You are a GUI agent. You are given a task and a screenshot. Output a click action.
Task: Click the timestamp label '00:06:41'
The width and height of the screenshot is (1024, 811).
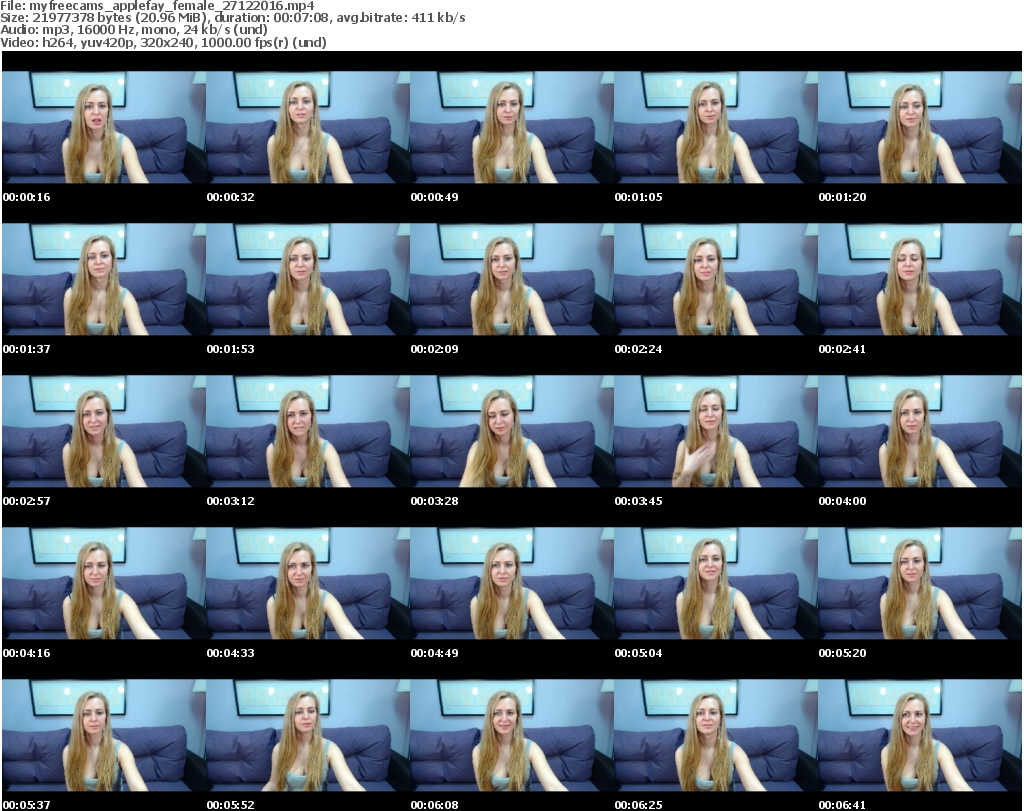842,805
